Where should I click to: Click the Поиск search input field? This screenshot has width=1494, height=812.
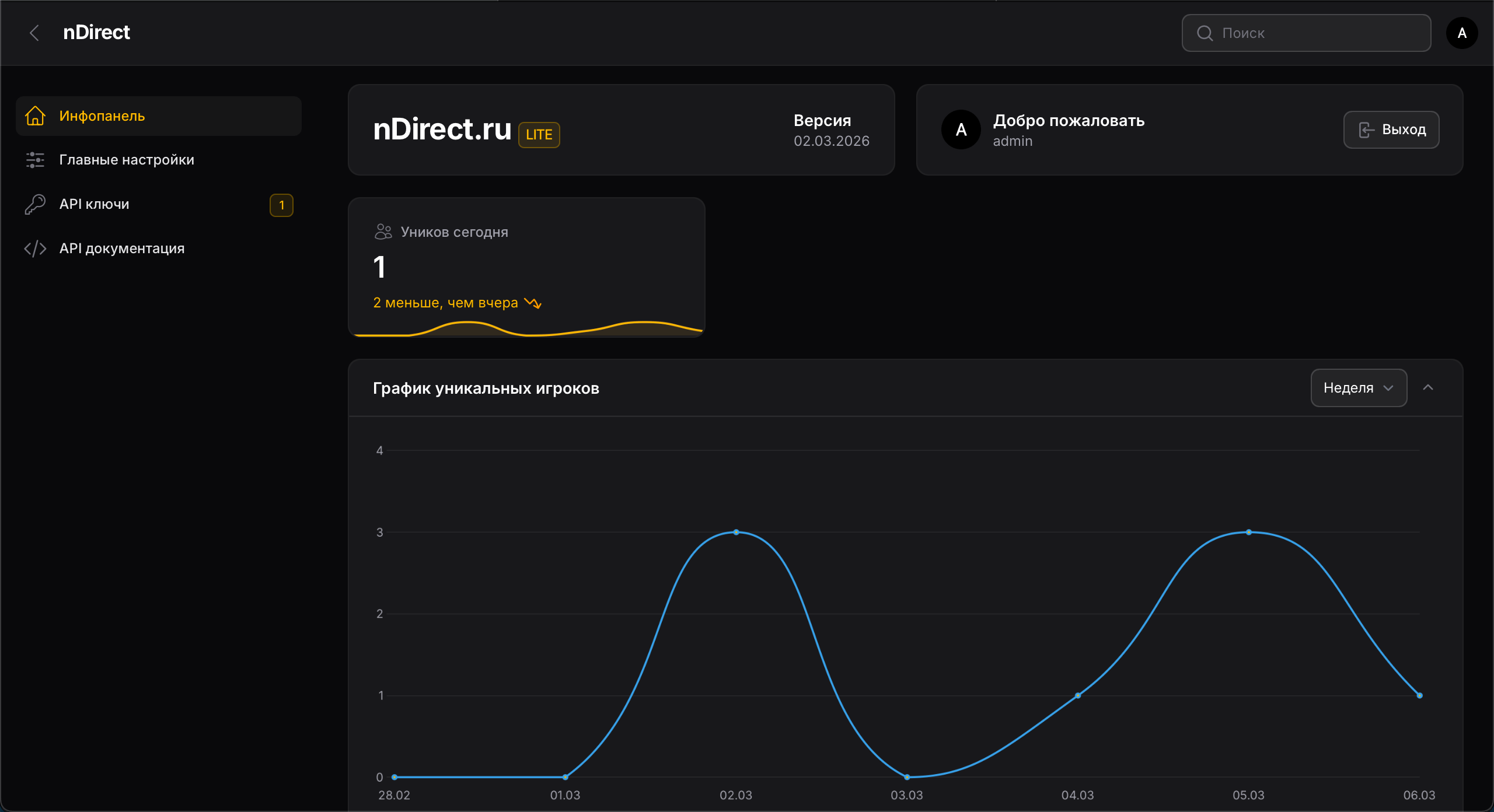point(1319,33)
